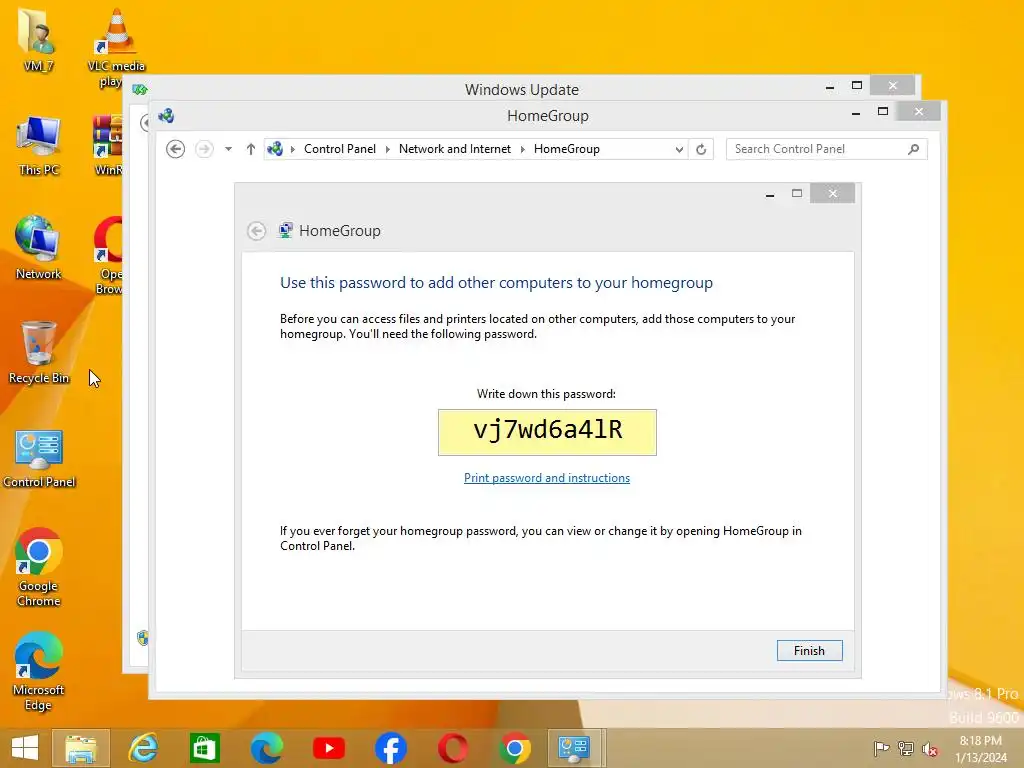Viewport: 1024px width, 768px height.
Task: Select Google Chrome desktop shortcut
Action: pos(39,566)
